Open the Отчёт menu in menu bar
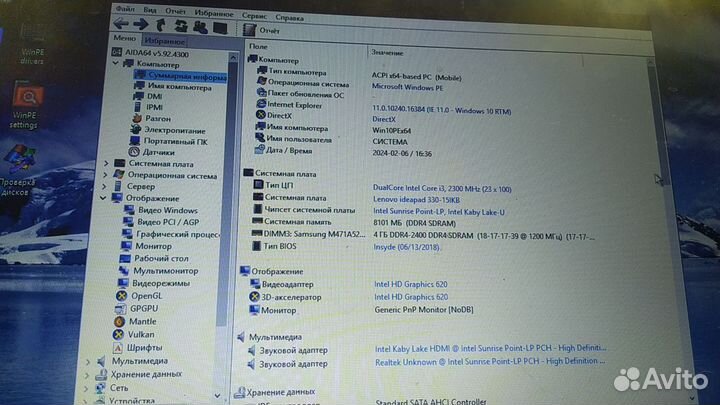Screen dimensions: 720x405 (x=175, y=11)
